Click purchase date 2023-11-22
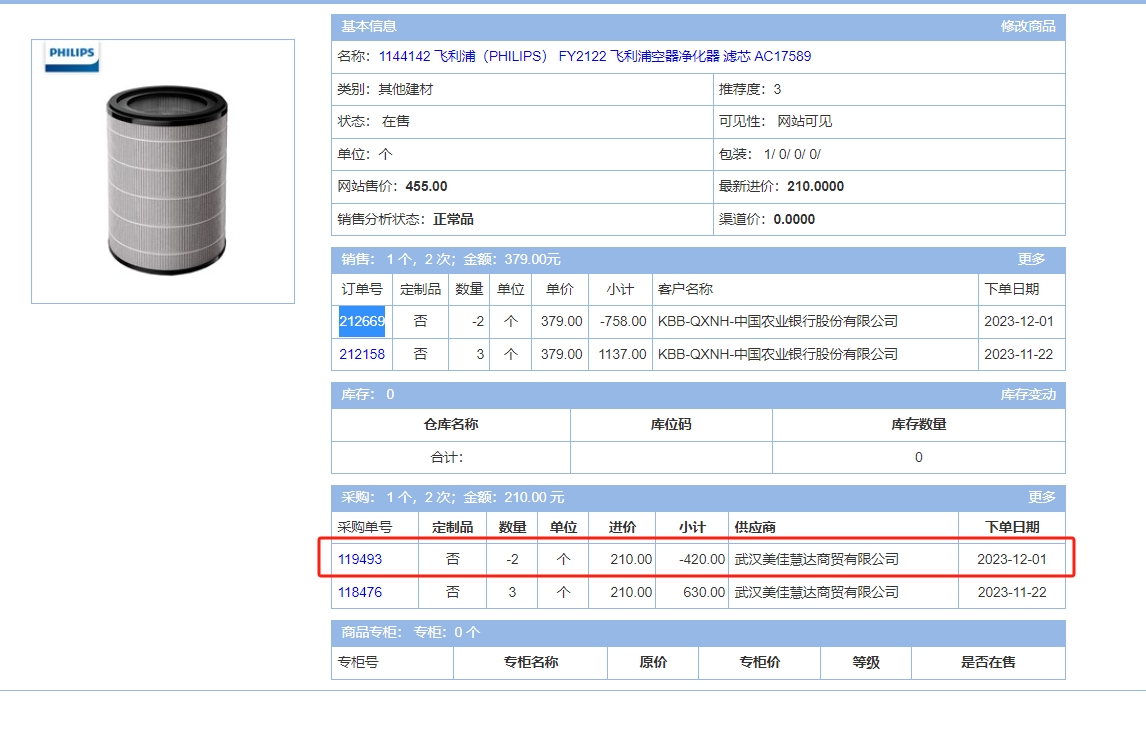Image resolution: width=1146 pixels, height=730 pixels. [1012, 592]
